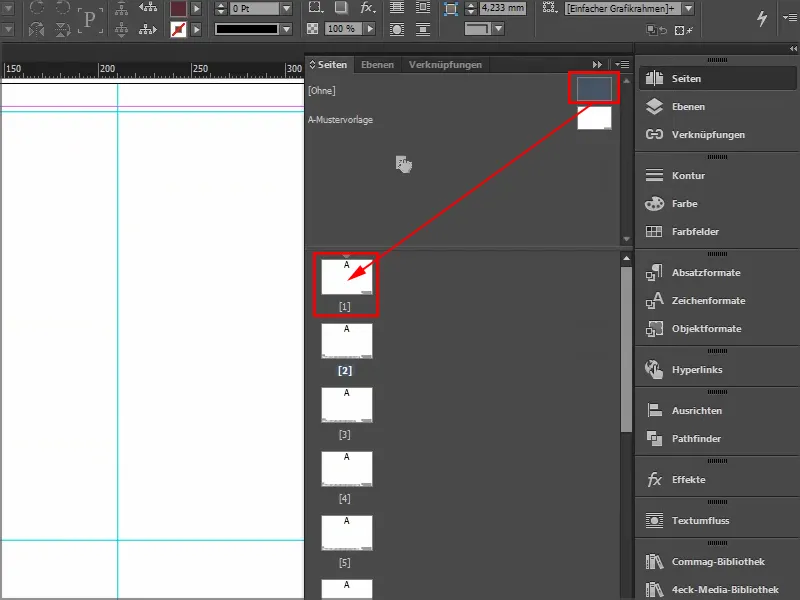Open stroke weight 0 Pt dropdown
The width and height of the screenshot is (800, 600).
point(287,9)
